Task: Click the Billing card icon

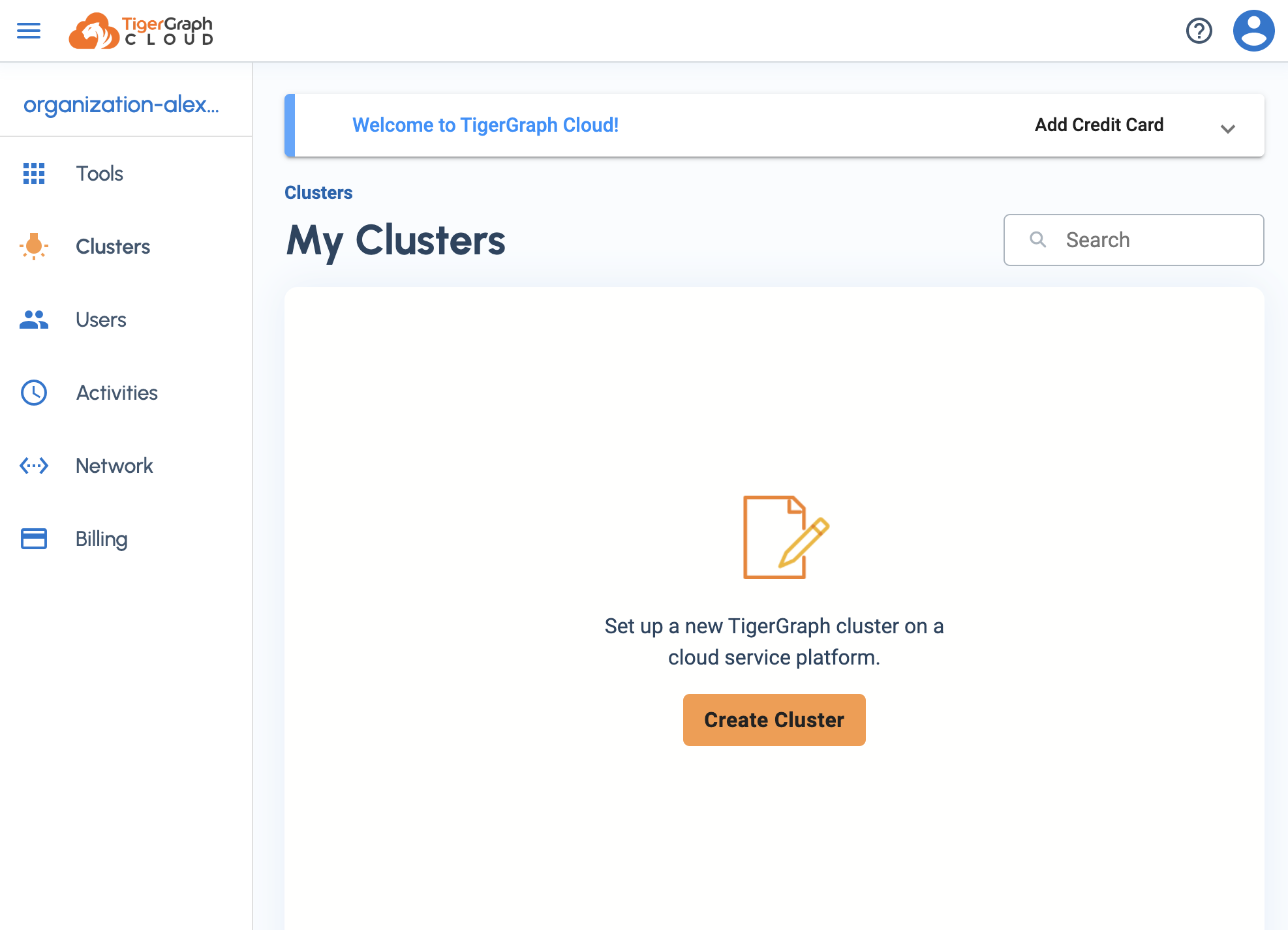Action: [34, 539]
